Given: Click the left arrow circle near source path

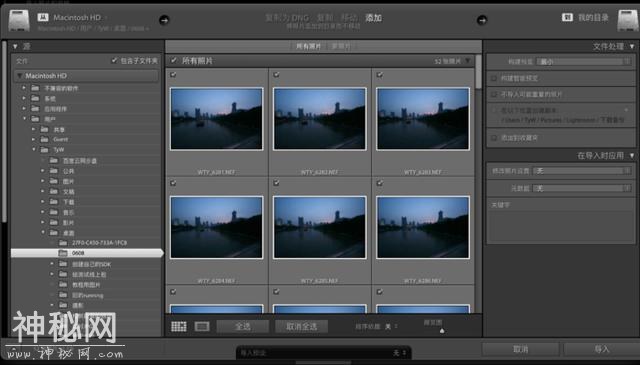Looking at the screenshot, I should coord(164,20).
